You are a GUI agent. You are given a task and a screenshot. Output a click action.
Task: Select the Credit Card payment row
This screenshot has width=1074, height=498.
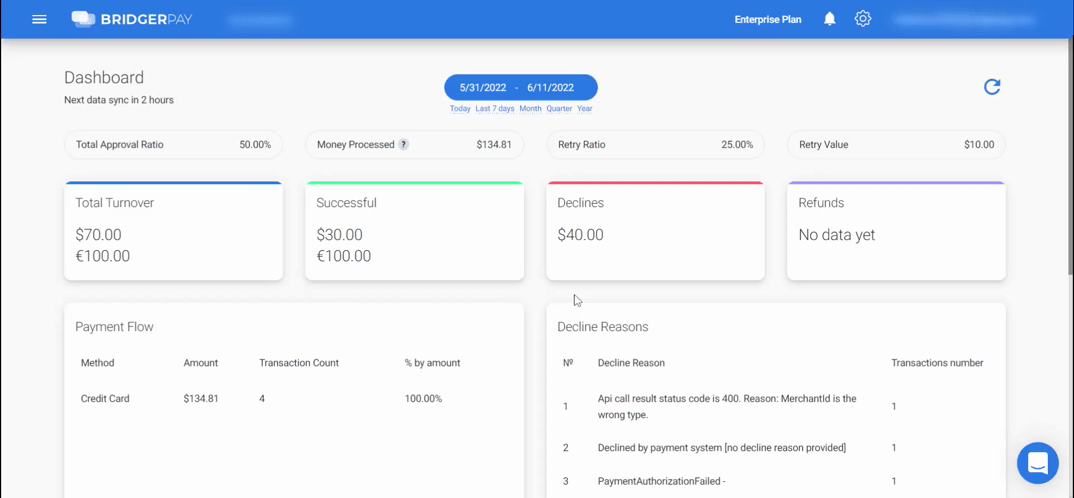(294, 399)
